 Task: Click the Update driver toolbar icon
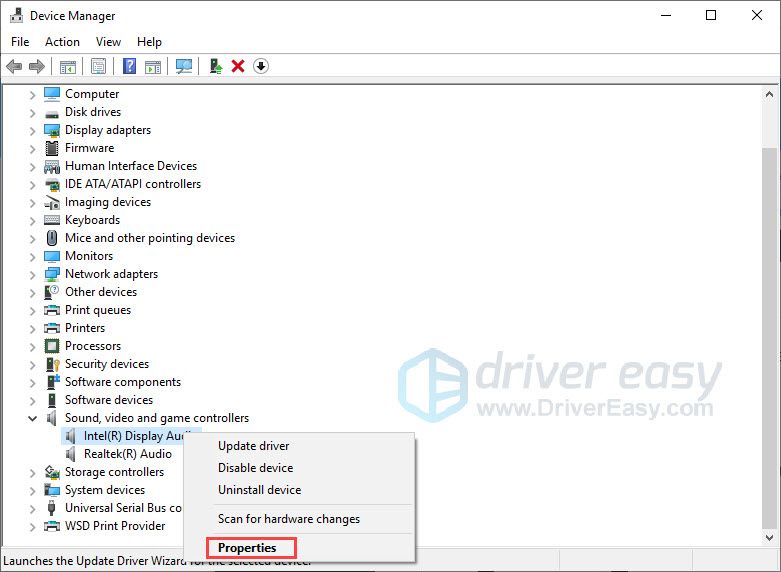[215, 66]
